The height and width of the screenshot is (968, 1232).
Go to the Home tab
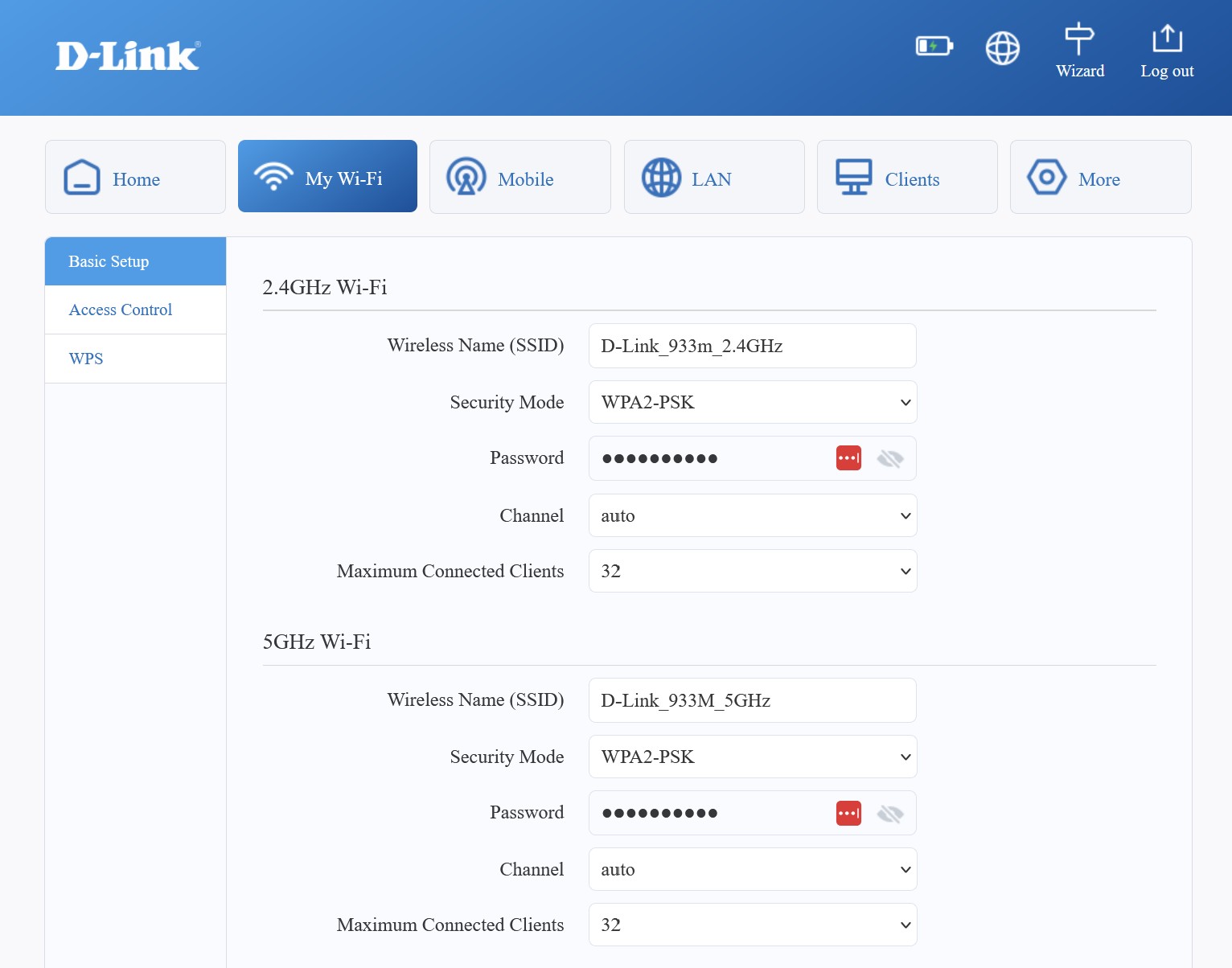click(x=135, y=178)
